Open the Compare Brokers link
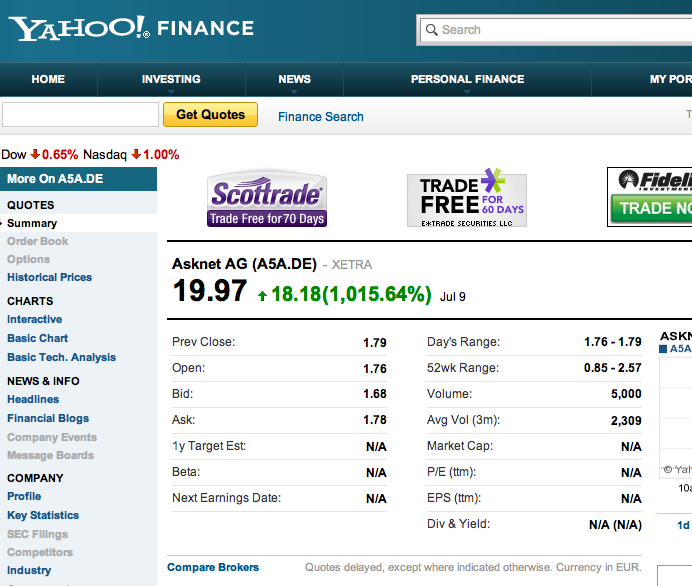Viewport: 692px width, 586px height. (x=213, y=567)
